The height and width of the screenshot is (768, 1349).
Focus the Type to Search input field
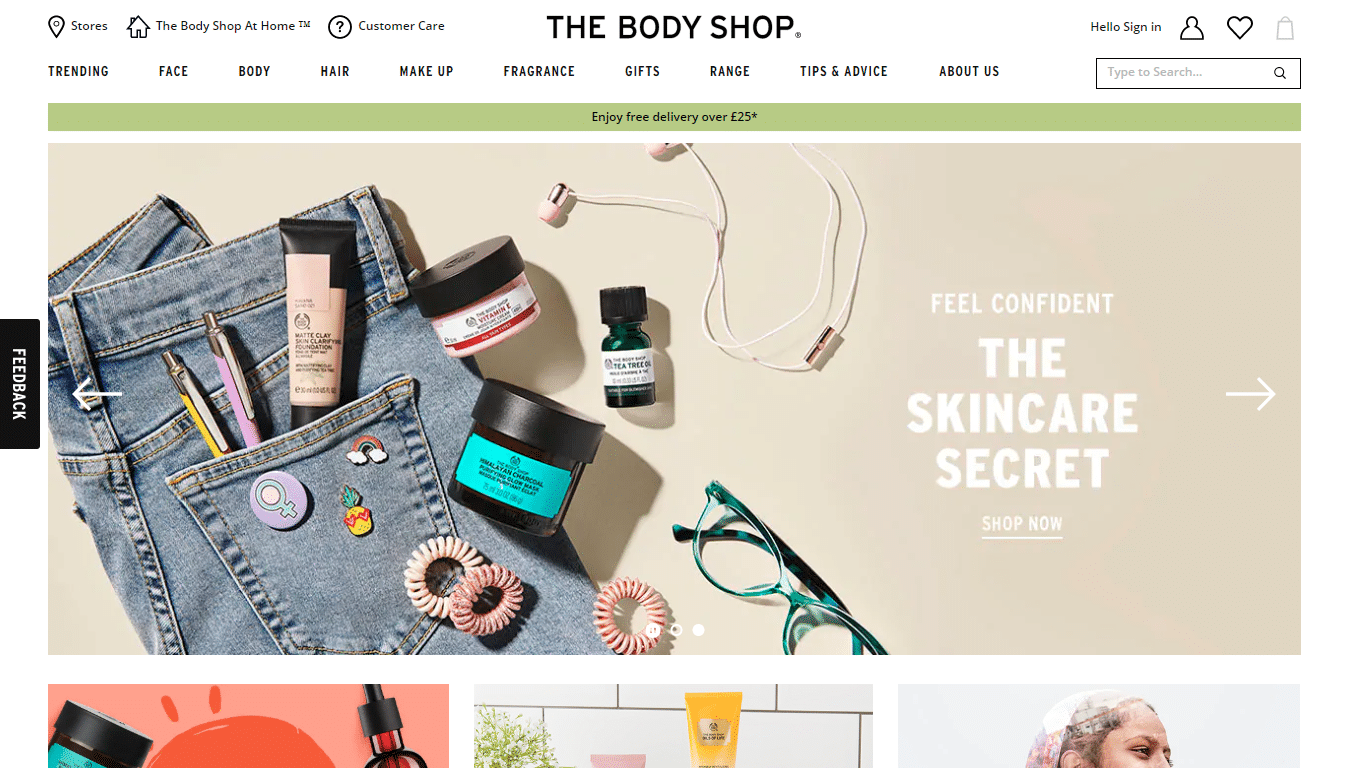point(1184,73)
